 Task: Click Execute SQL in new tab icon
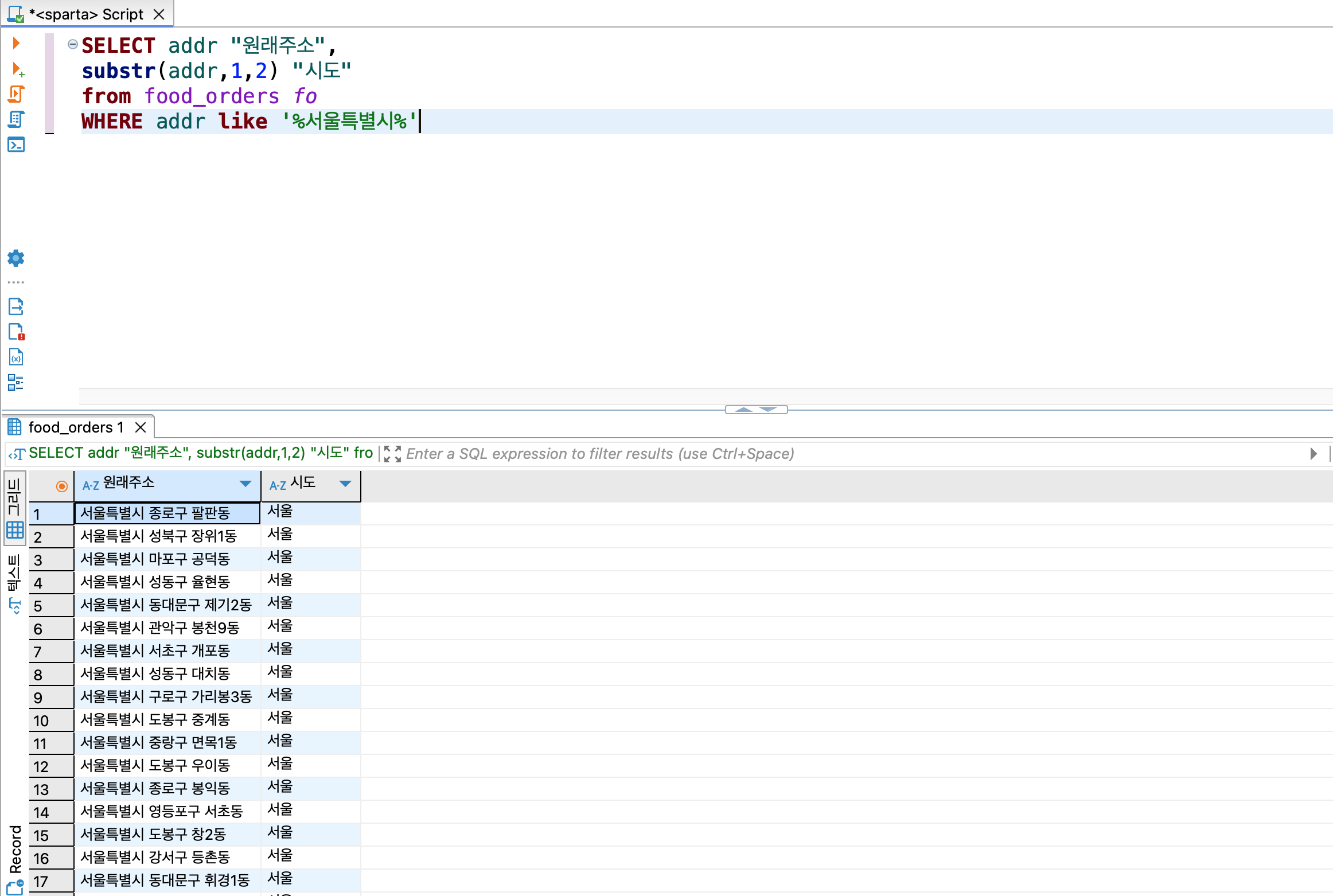[17, 69]
